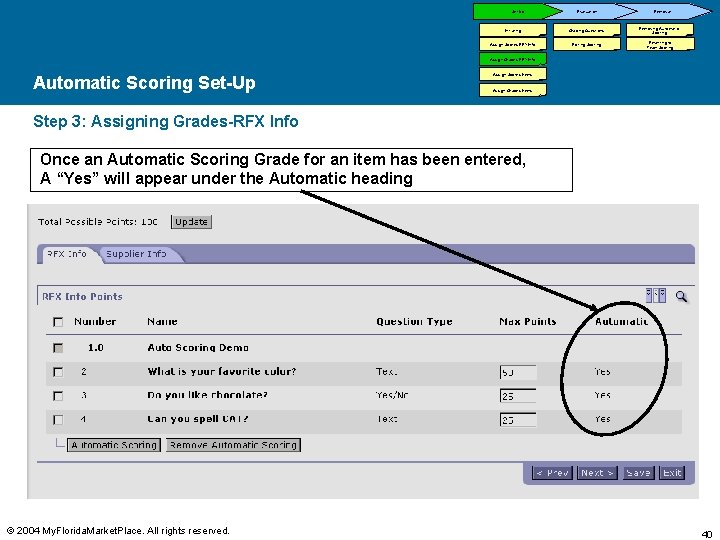
Task: Click the Update button beside Total Possible Points
Action: coord(191,222)
